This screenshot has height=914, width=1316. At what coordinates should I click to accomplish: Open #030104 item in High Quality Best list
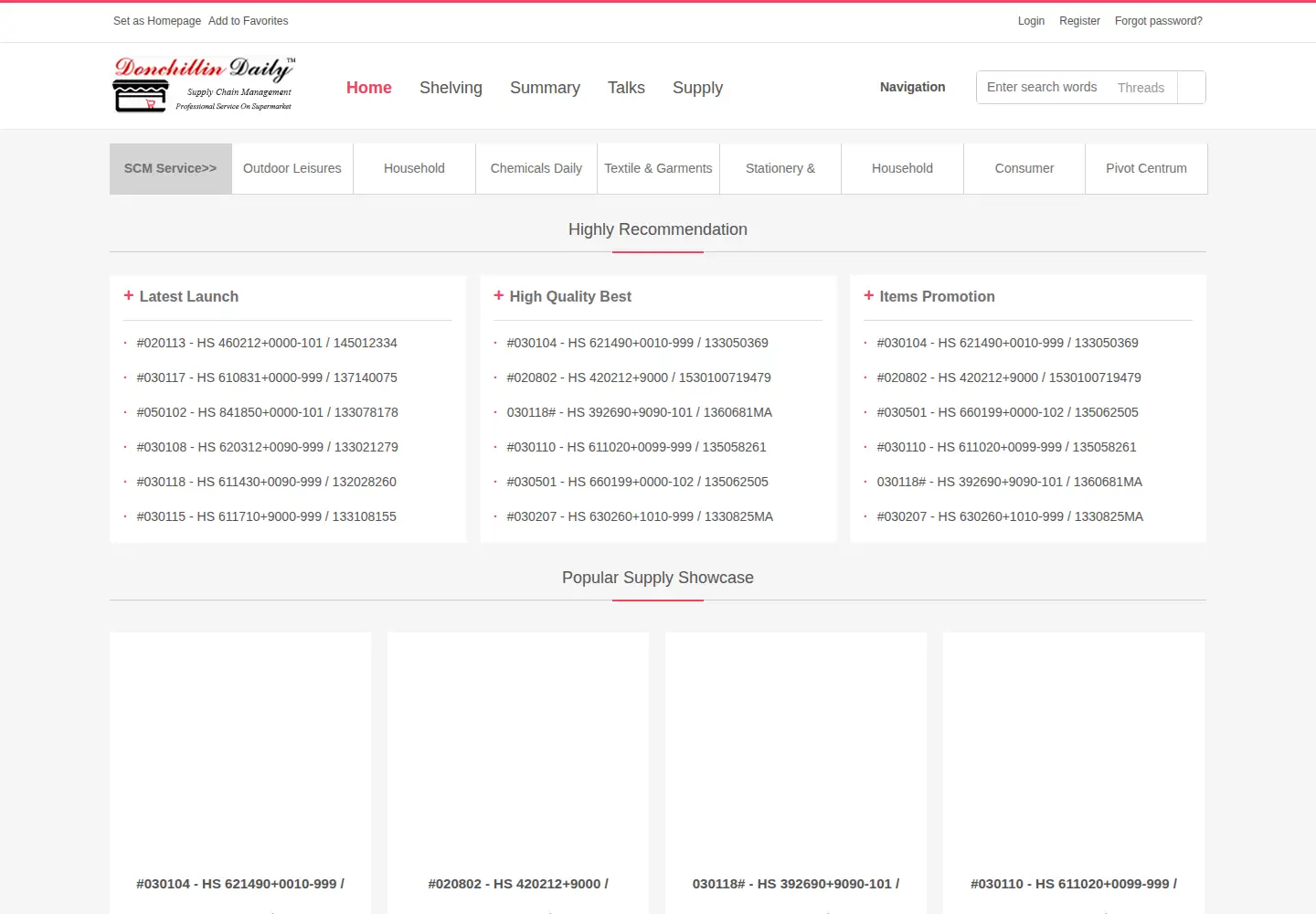pos(638,343)
